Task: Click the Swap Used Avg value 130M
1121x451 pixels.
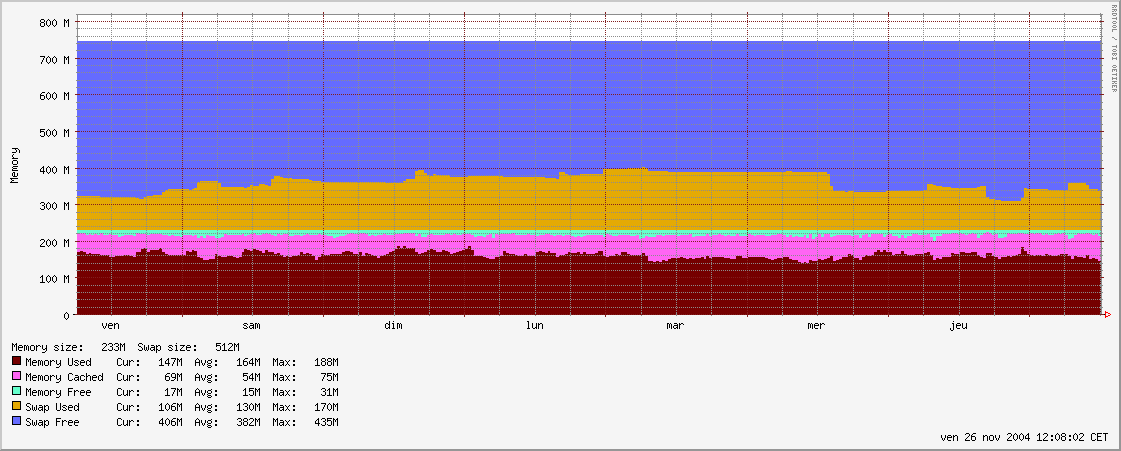Action: click(x=248, y=407)
